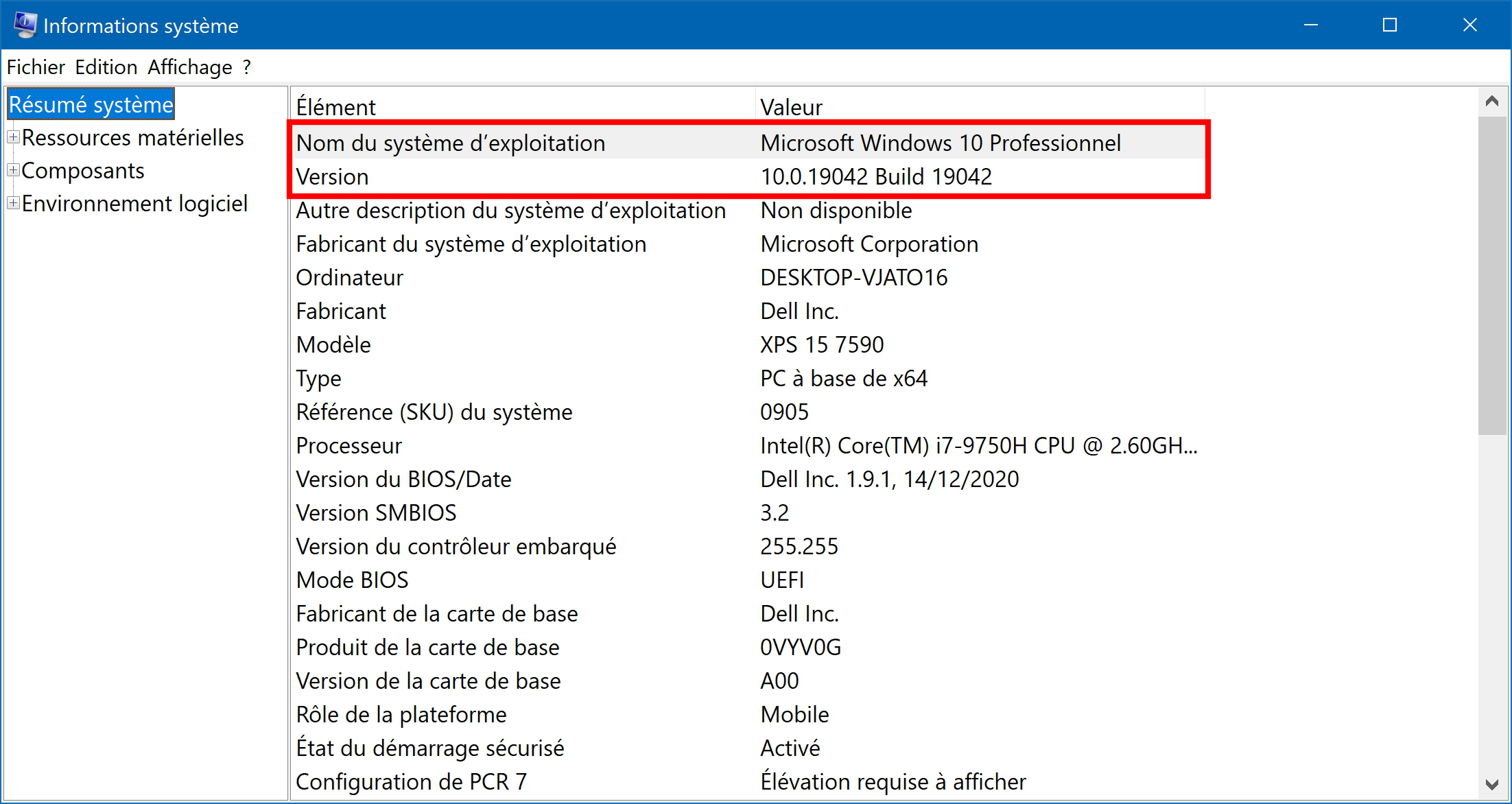Screen dimensions: 1512x804
Task: Select the row labeled just Version
Action: (748, 176)
